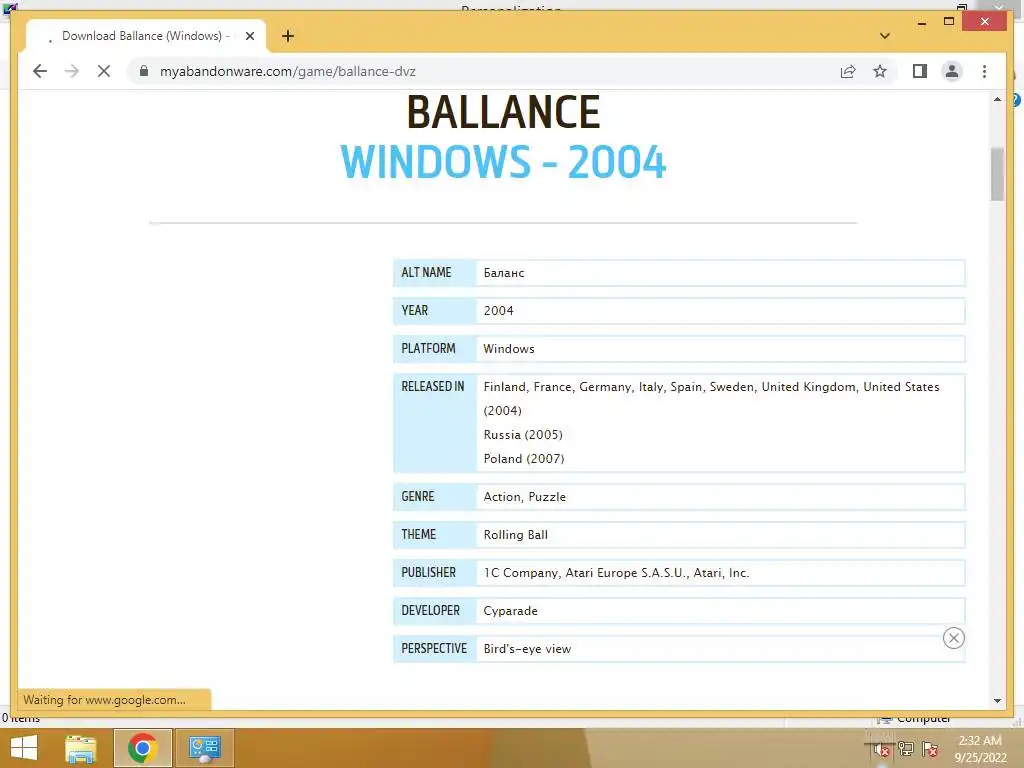Click the Atari, Inc. publisher link
The height and width of the screenshot is (768, 1024).
(x=721, y=573)
